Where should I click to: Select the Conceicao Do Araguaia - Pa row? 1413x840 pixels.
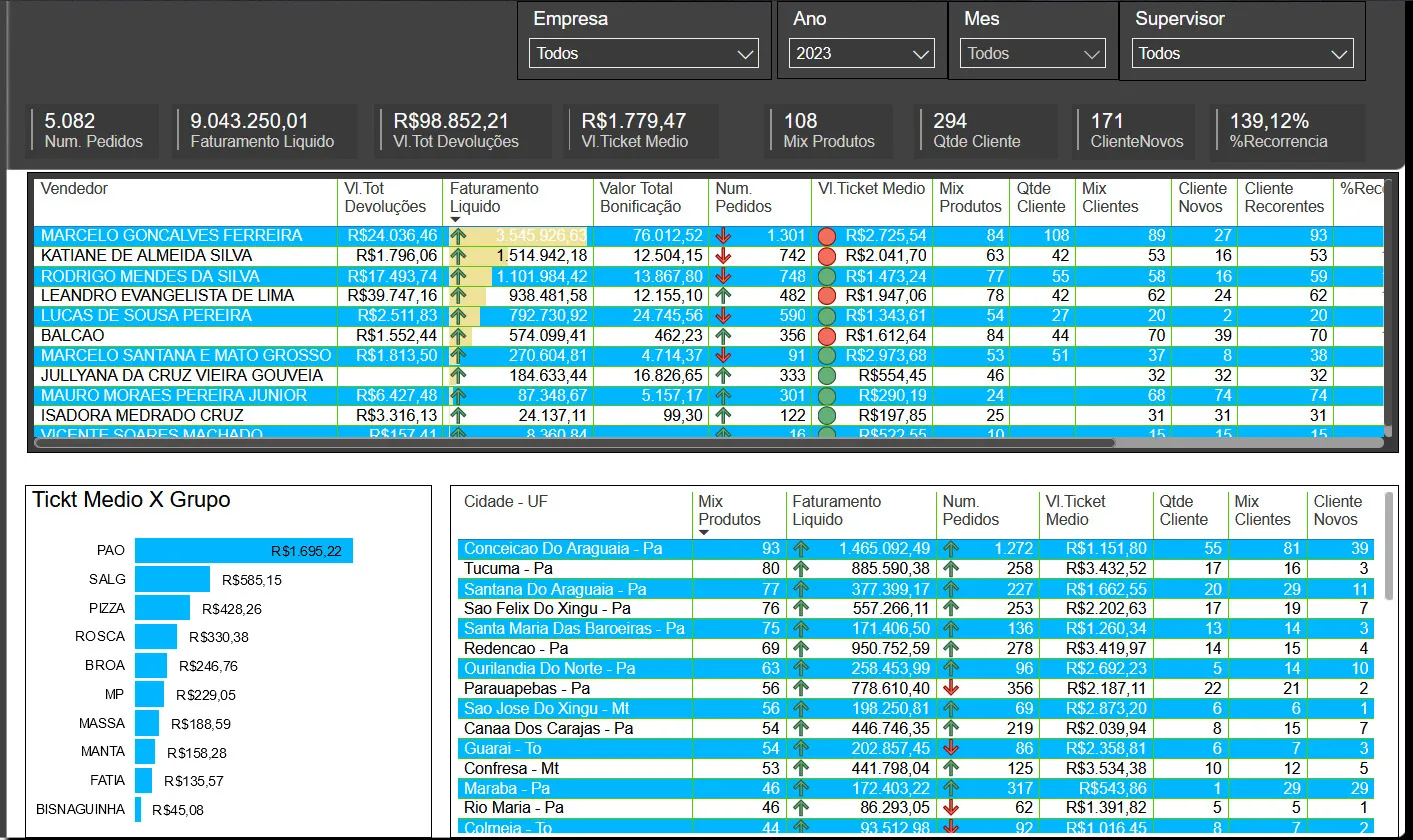point(564,548)
